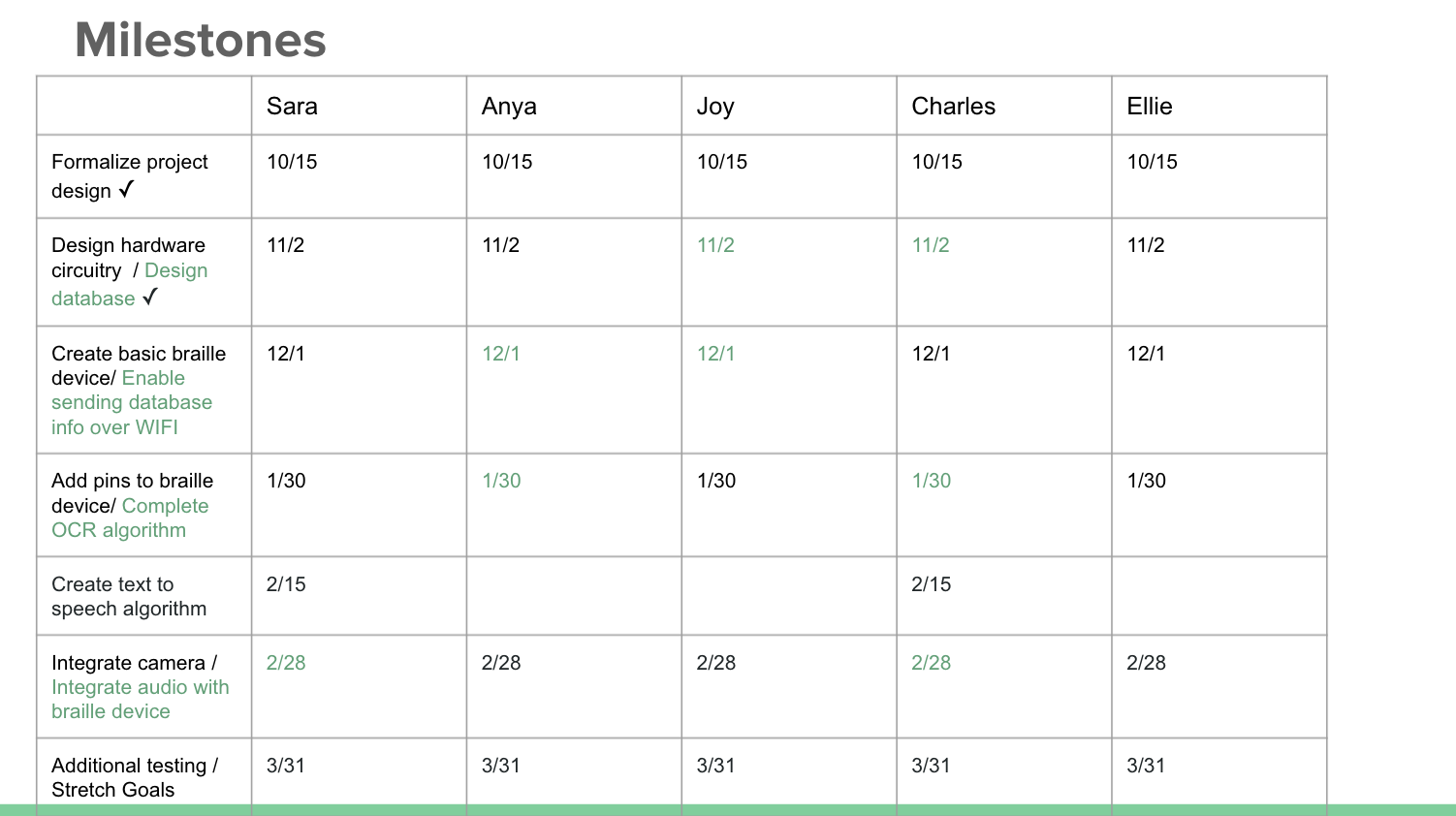Select the Create text to speech algorithm cell
1456x816 pixels.
pos(144,596)
